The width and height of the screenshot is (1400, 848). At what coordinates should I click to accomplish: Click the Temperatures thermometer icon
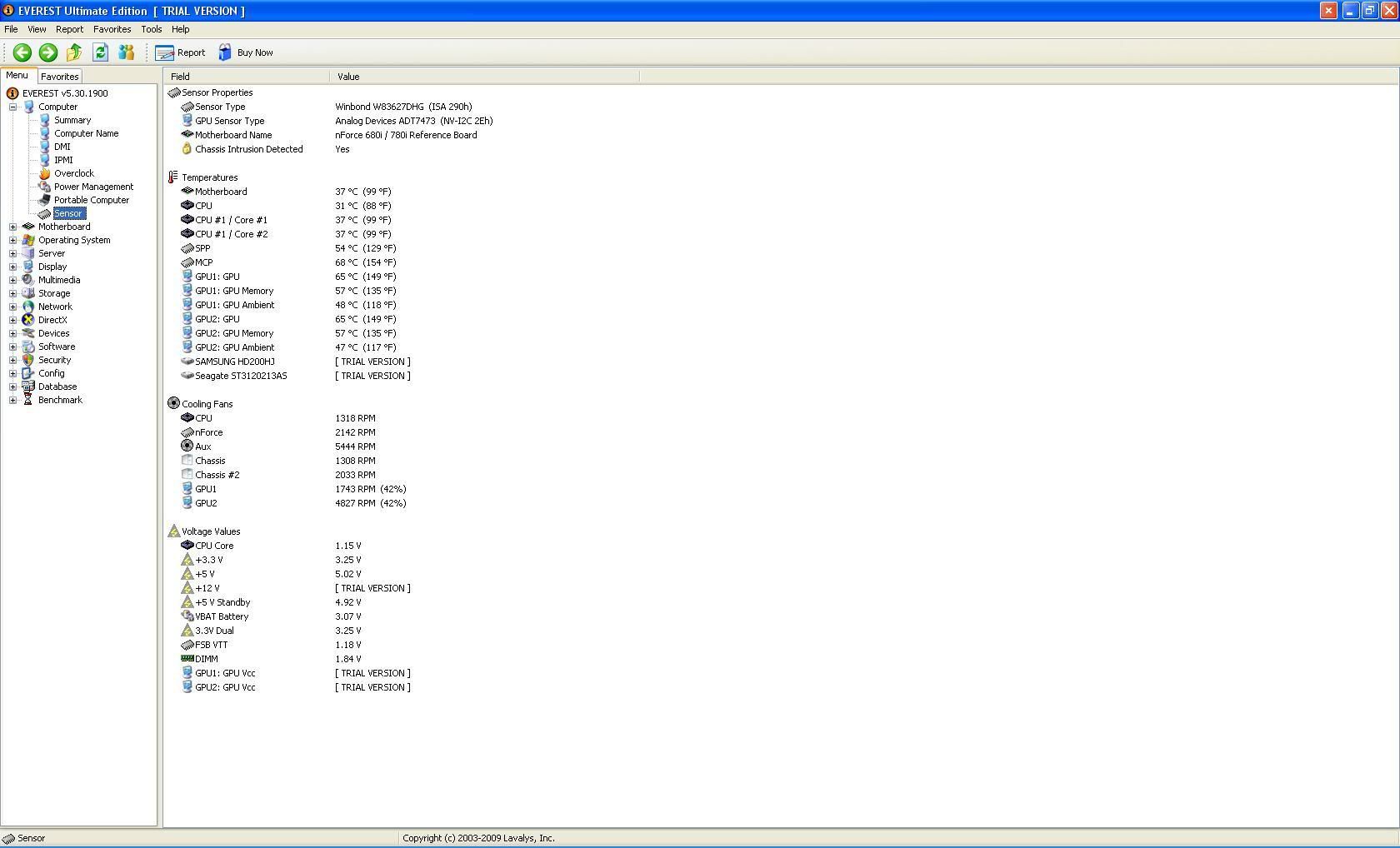173,177
